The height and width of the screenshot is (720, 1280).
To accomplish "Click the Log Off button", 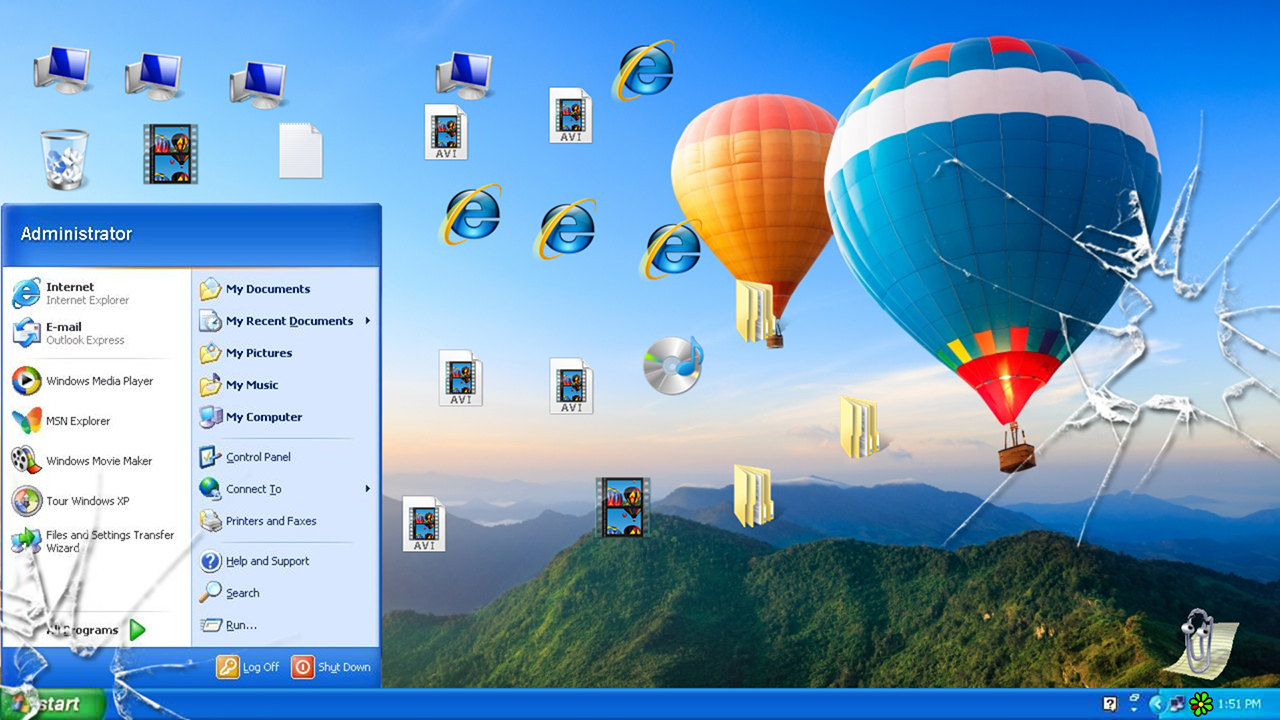I will pyautogui.click(x=248, y=667).
